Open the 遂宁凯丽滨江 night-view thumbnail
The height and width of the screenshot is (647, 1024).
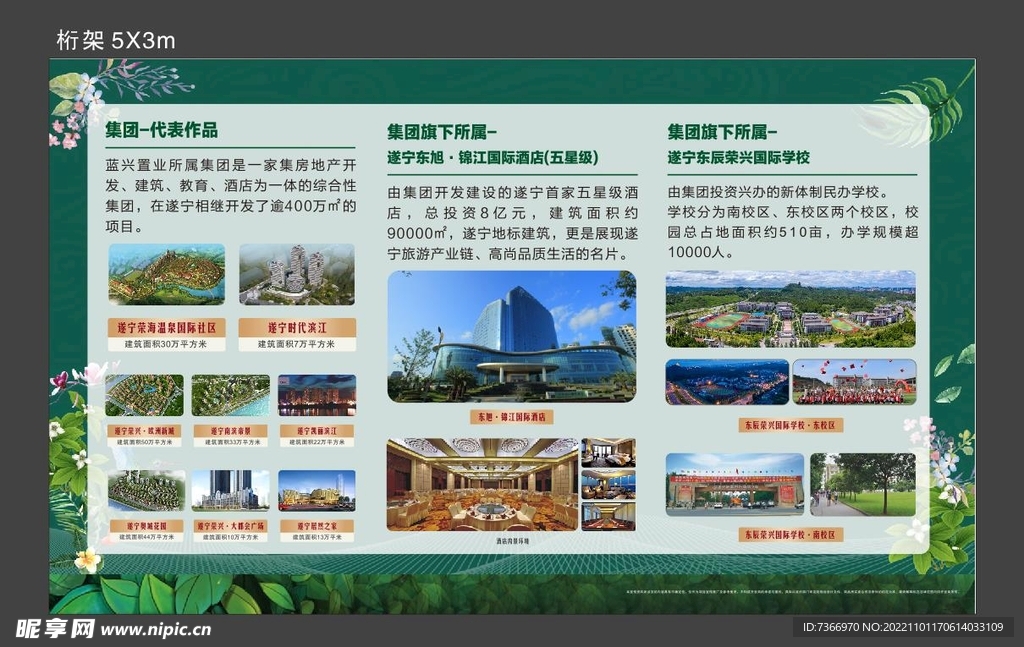317,395
